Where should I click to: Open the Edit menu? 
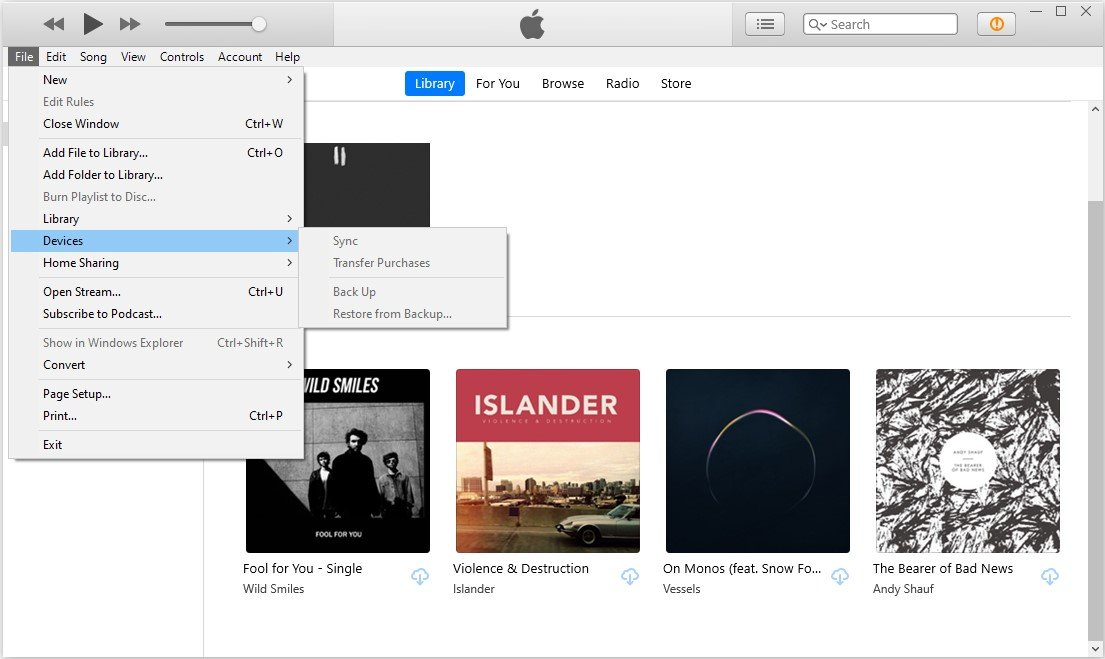(x=56, y=56)
